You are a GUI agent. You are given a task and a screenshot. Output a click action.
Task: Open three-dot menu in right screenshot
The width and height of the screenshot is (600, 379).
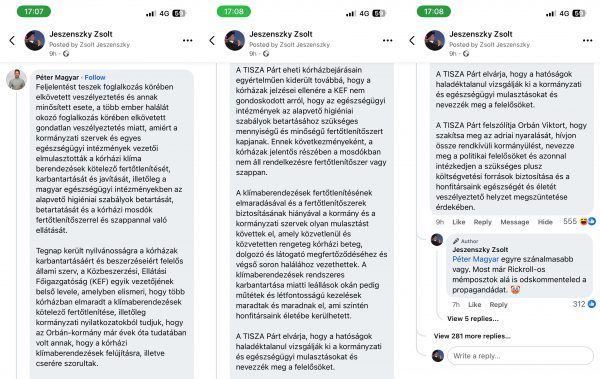coord(587,40)
